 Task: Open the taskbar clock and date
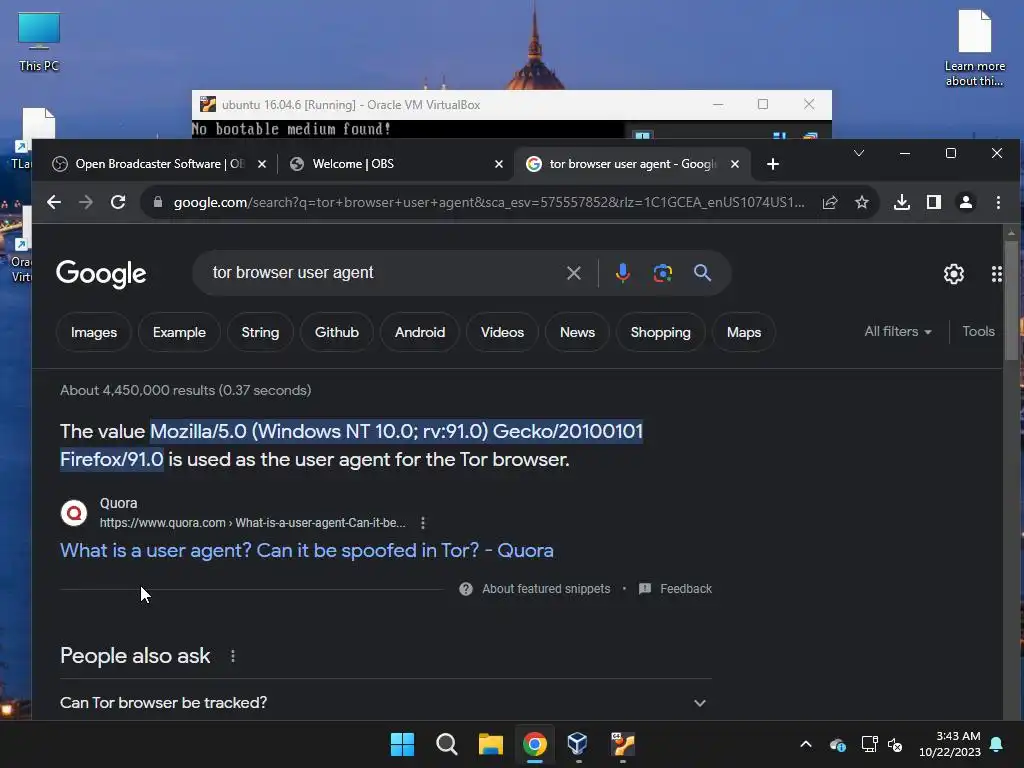(x=950, y=744)
